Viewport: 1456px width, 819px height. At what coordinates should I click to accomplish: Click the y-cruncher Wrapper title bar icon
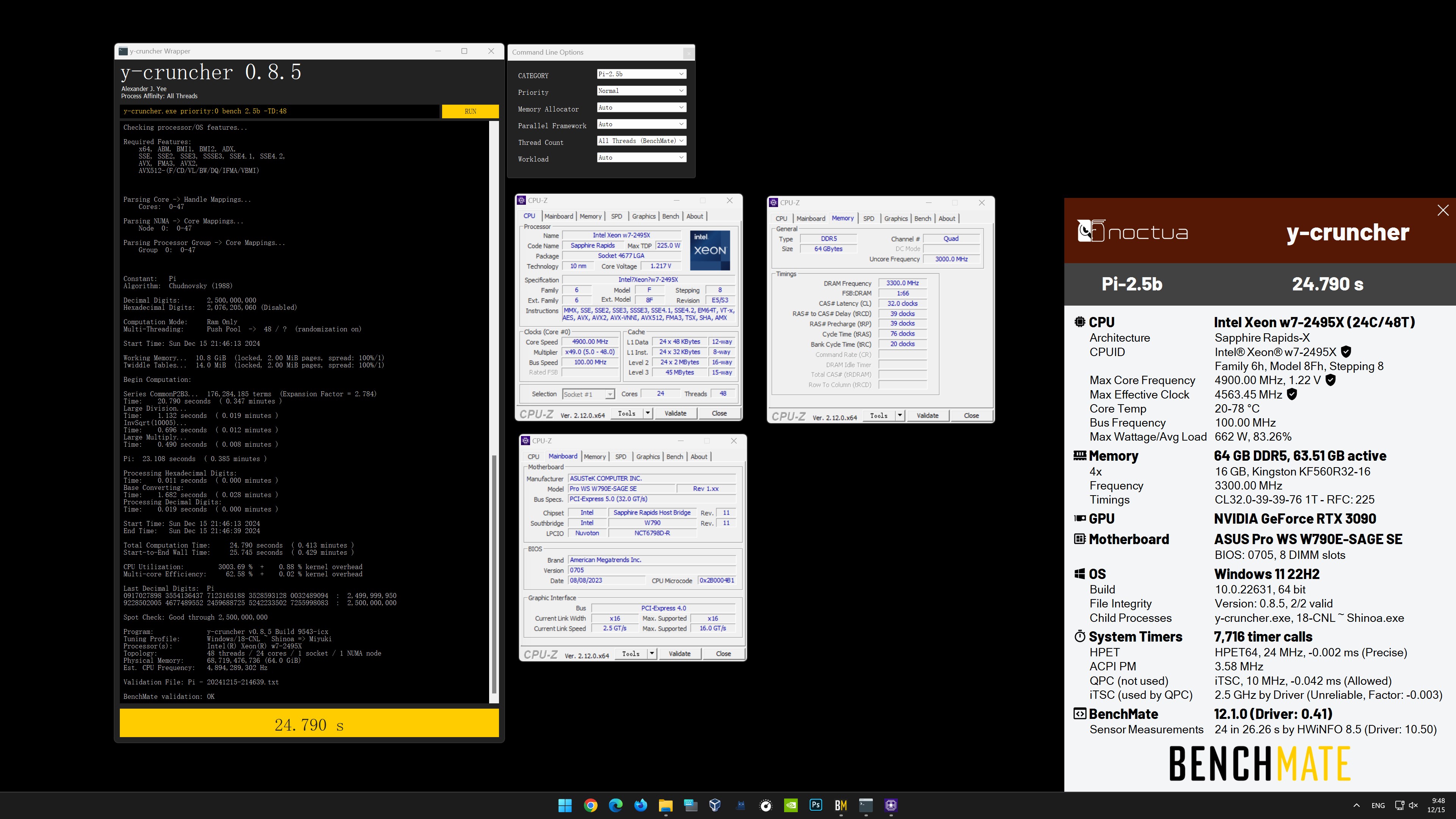123,51
